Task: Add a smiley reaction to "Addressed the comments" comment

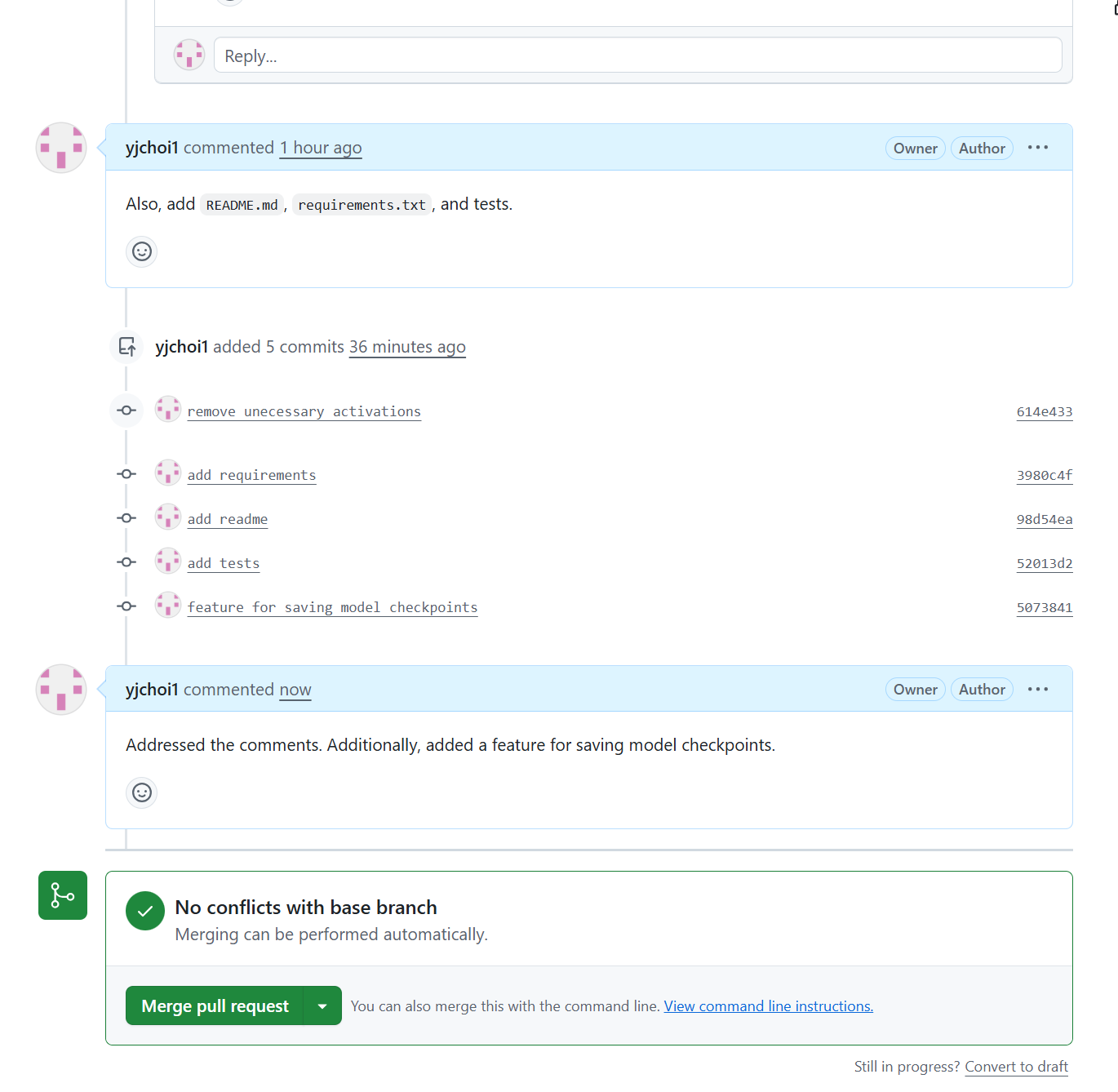Action: click(x=141, y=792)
